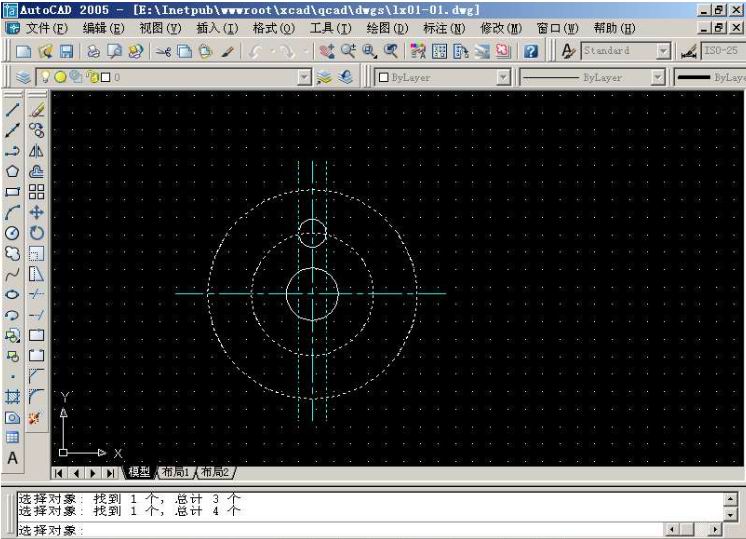The height and width of the screenshot is (539, 746).
Task: Open the Standard text style dropdown
Action: [x=663, y=51]
